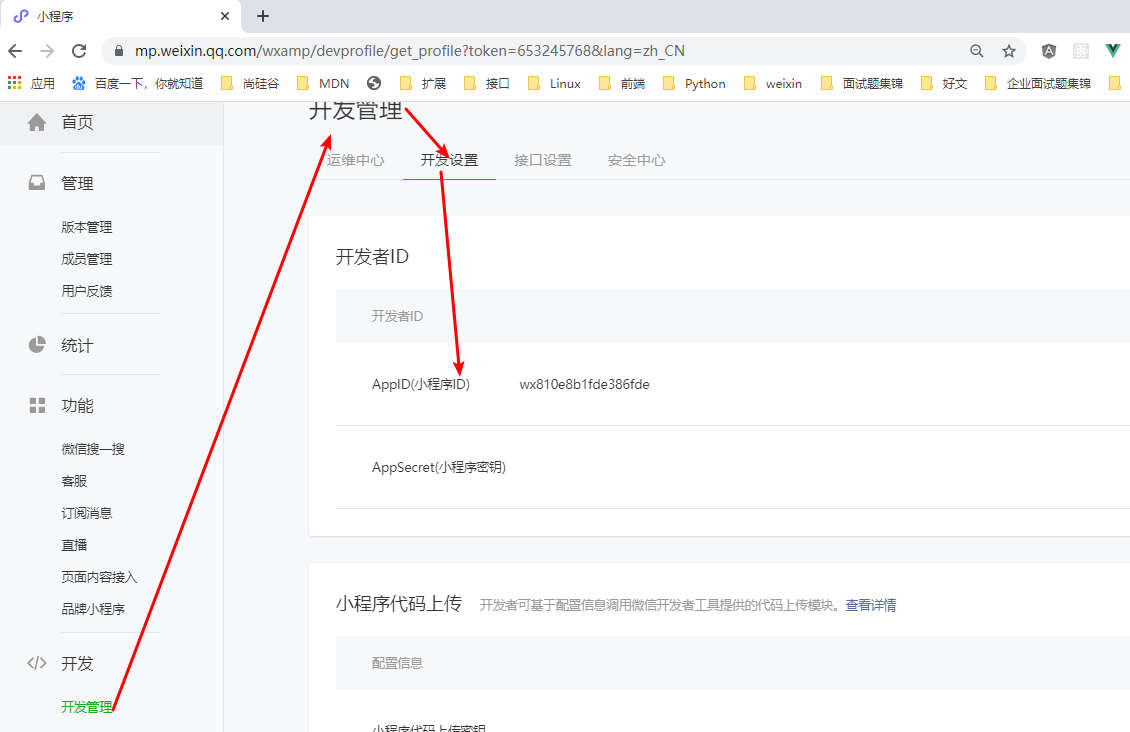Open the zoom magnifier icon in address bar
The width and height of the screenshot is (1130, 732).
976,51
